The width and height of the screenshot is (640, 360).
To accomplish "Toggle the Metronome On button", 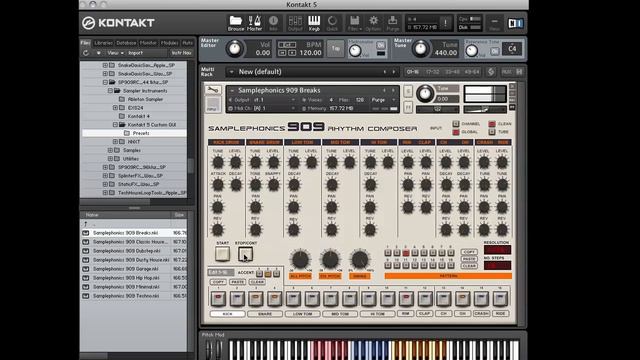I will [380, 45].
